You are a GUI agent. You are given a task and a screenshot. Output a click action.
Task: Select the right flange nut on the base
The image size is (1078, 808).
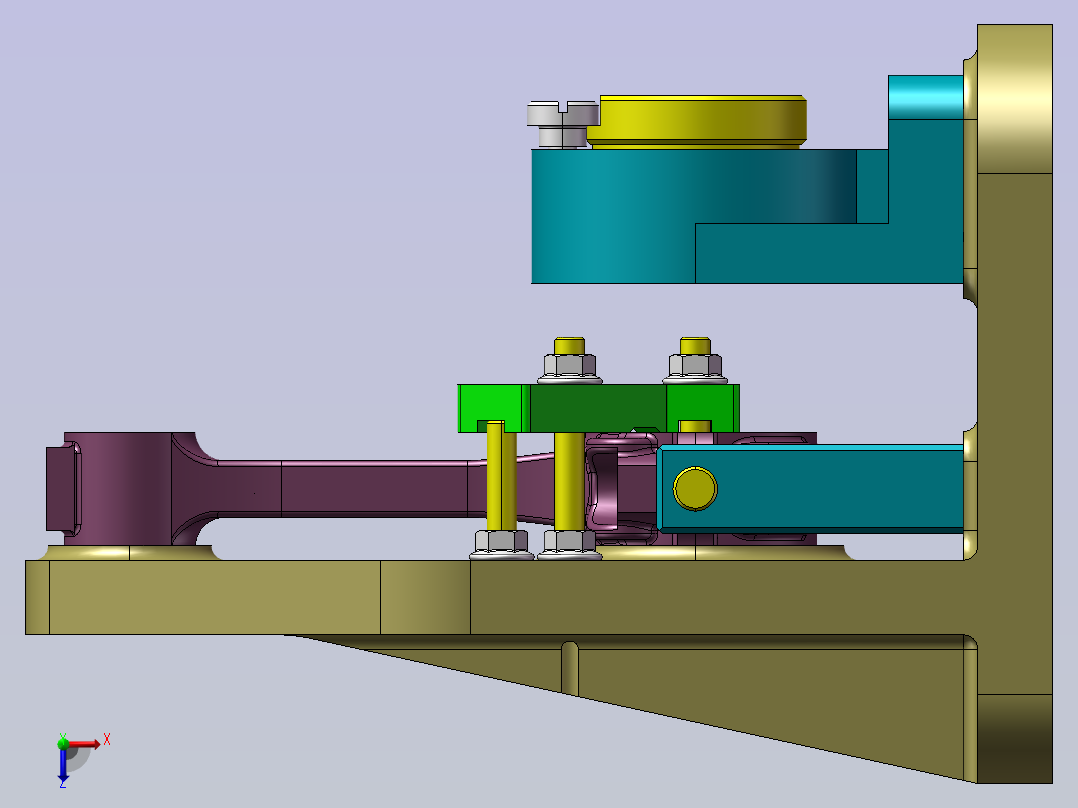click(569, 544)
